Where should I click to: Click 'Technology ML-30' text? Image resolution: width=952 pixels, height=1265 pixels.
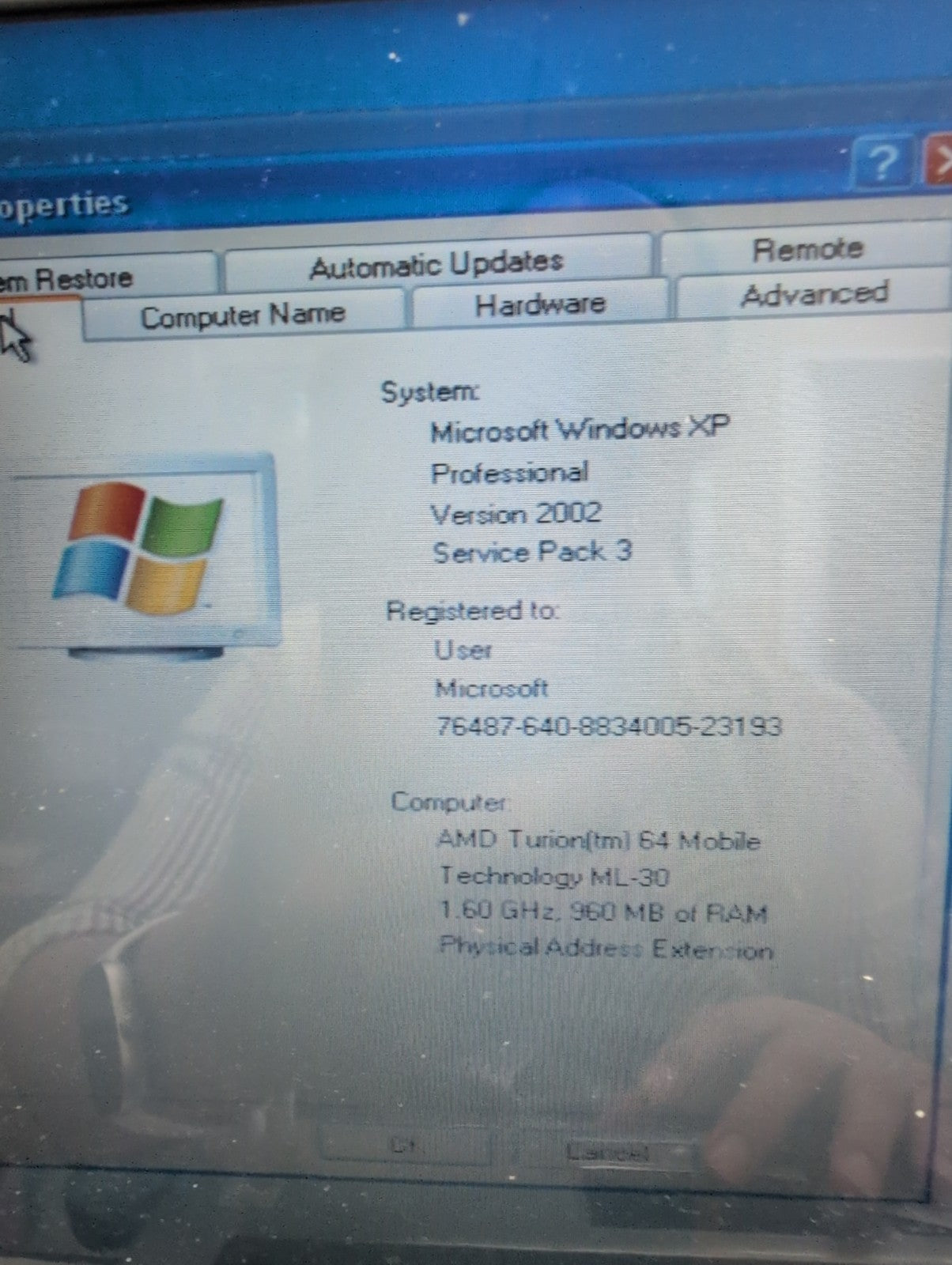[554, 876]
